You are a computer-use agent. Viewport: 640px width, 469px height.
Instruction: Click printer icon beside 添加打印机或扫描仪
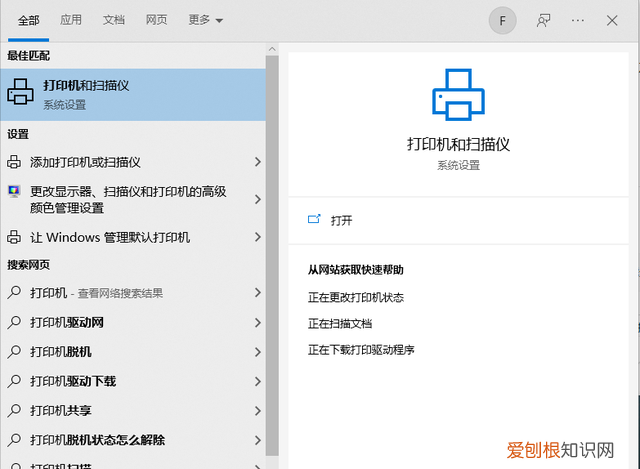tap(14, 162)
